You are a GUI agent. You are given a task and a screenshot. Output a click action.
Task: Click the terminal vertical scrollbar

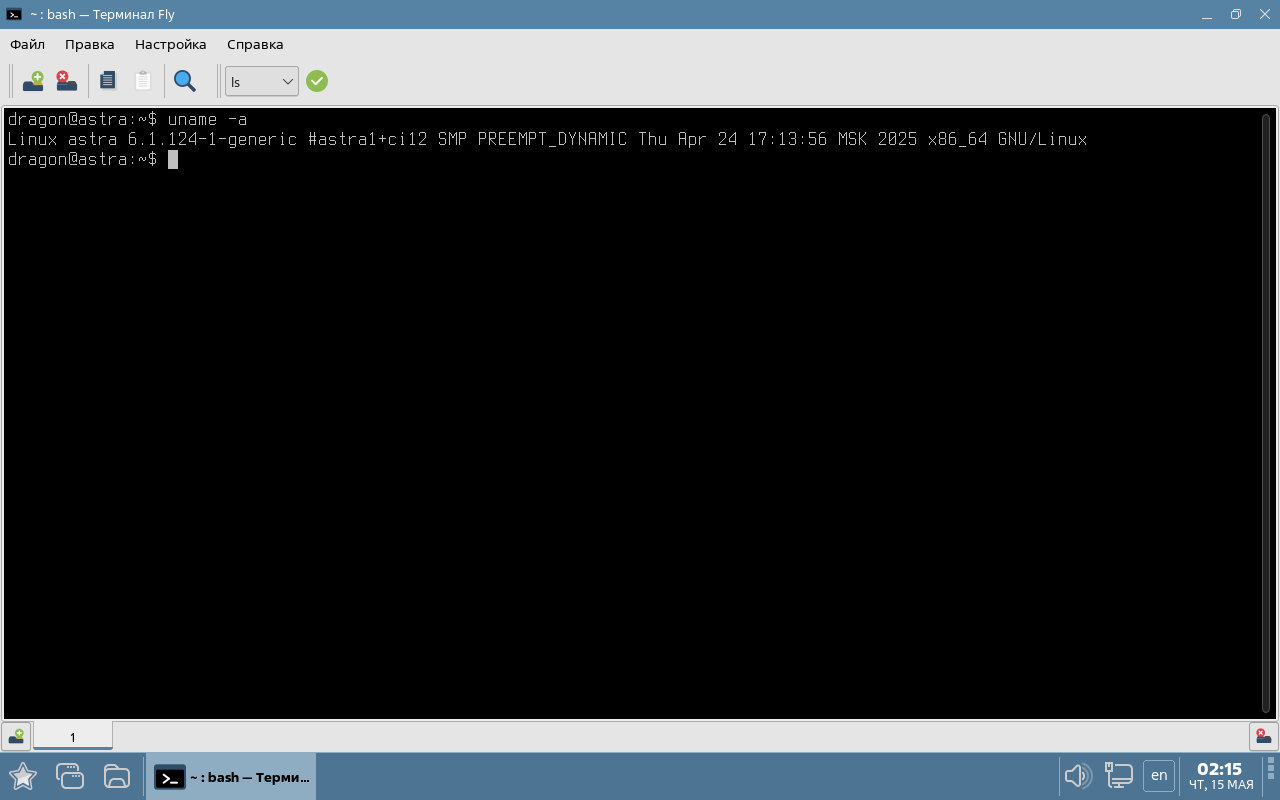(1266, 400)
